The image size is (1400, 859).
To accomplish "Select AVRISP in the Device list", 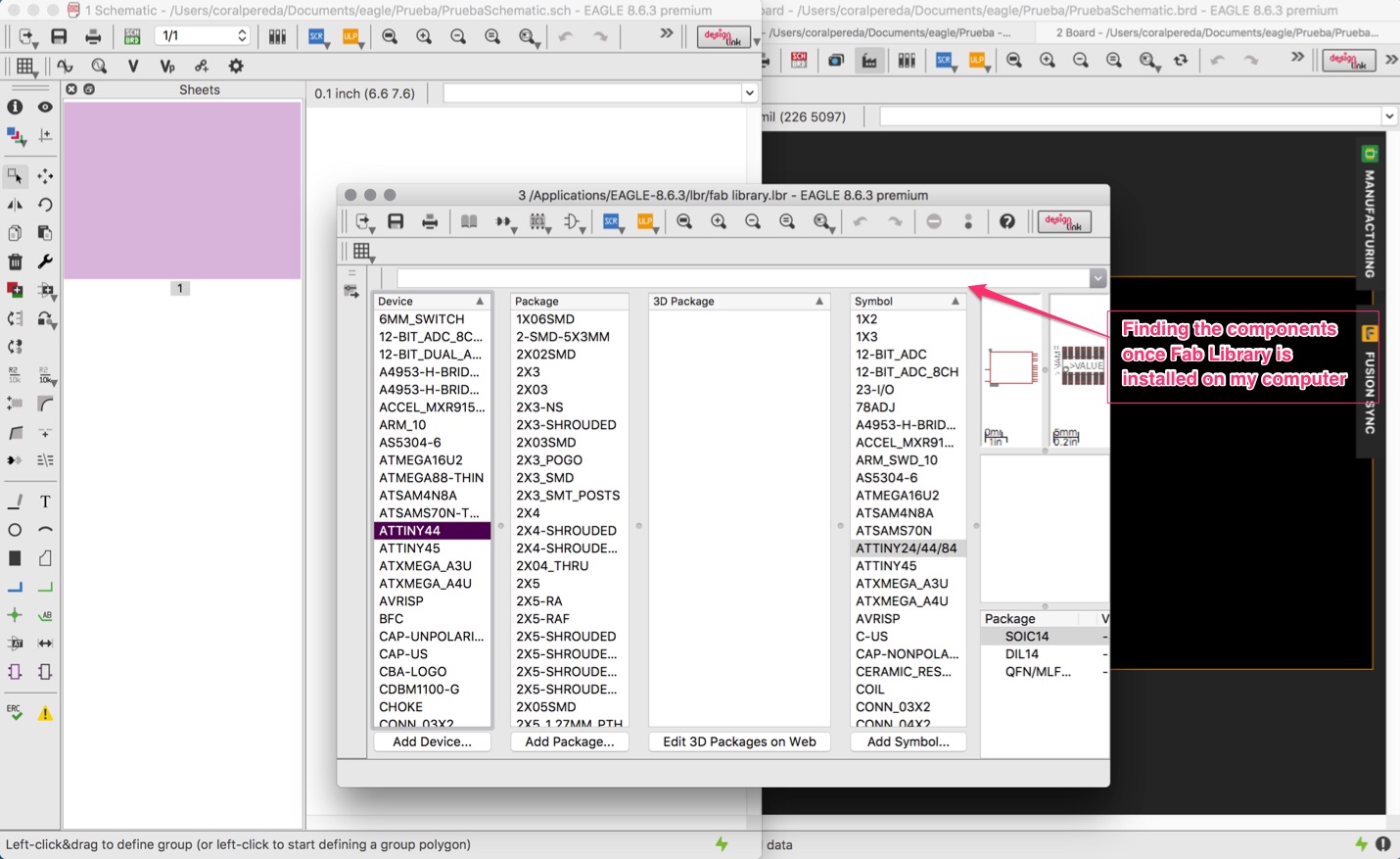I will (432, 601).
